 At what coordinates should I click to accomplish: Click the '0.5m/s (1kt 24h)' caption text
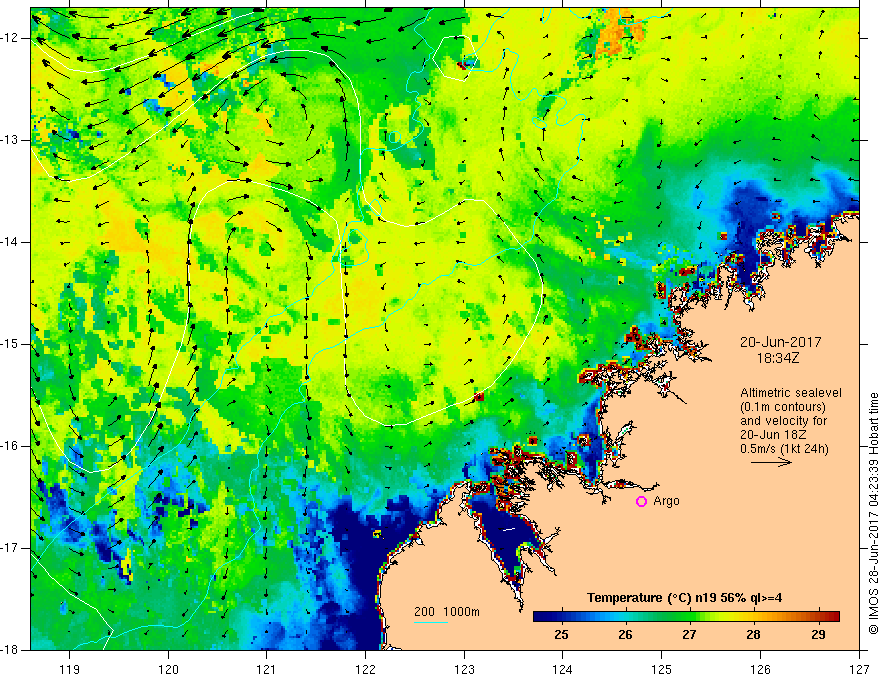[x=785, y=449]
